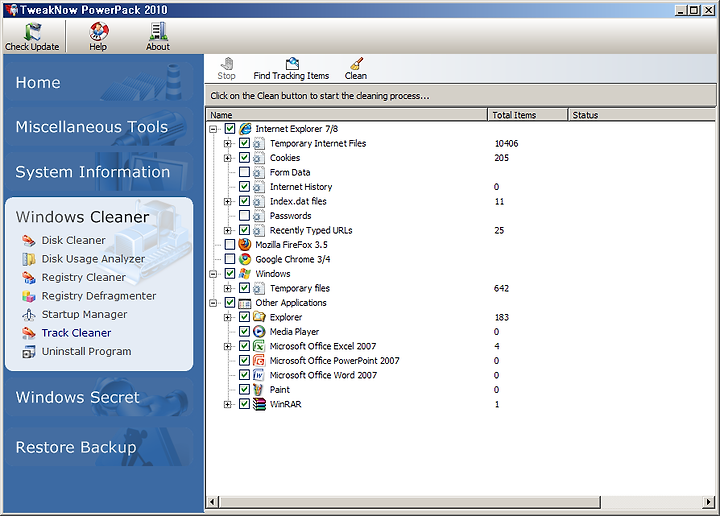
Task: Click the Google Chrome 3/4 icon
Action: click(245, 259)
